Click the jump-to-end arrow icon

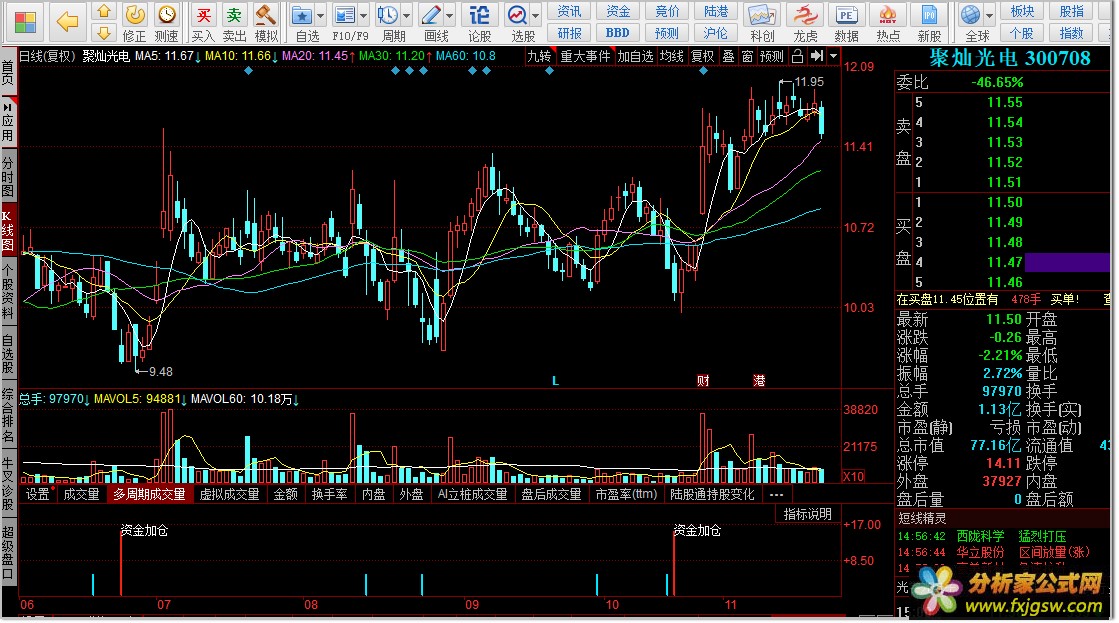816,56
